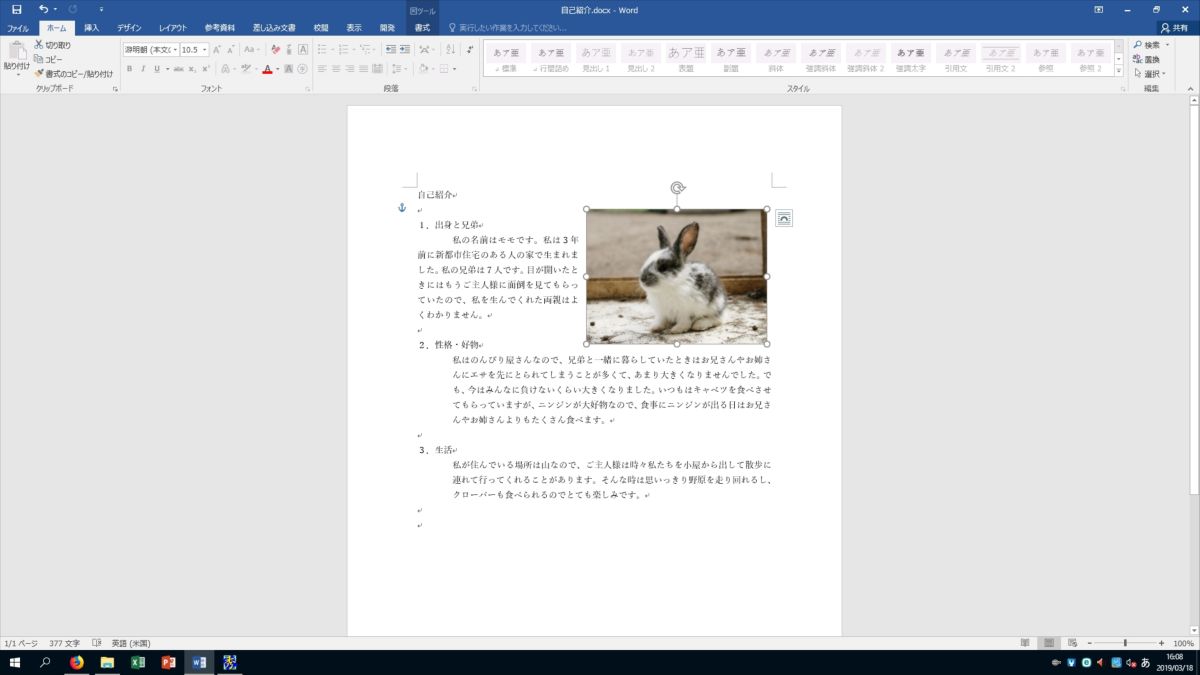Click the 貼り付け paste icon
Viewport: 1200px width, 675px height.
tap(16, 52)
